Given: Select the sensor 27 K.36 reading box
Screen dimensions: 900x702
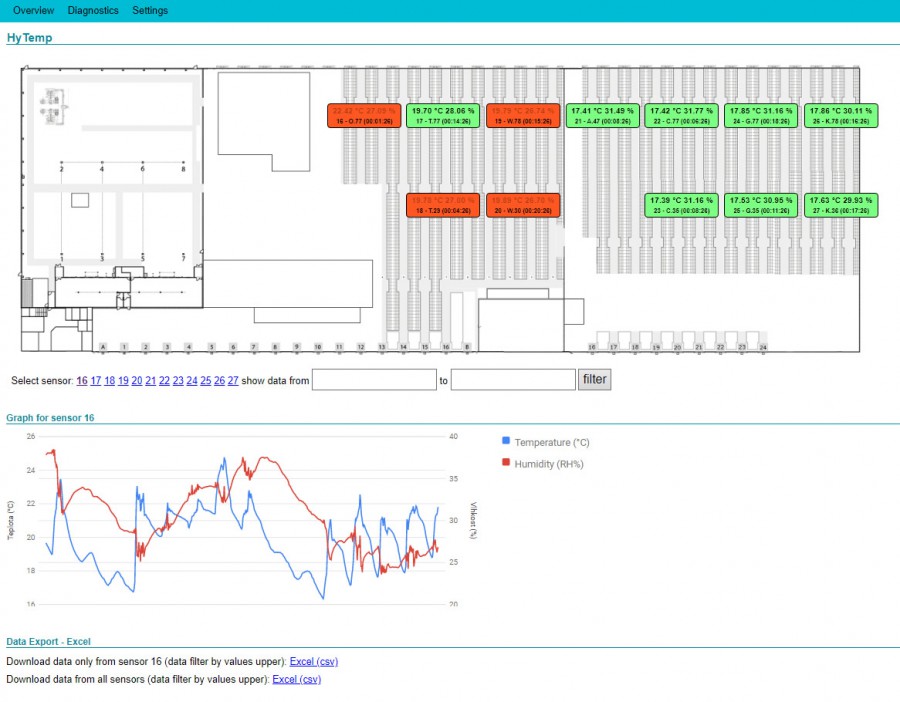Looking at the screenshot, I should [842, 205].
